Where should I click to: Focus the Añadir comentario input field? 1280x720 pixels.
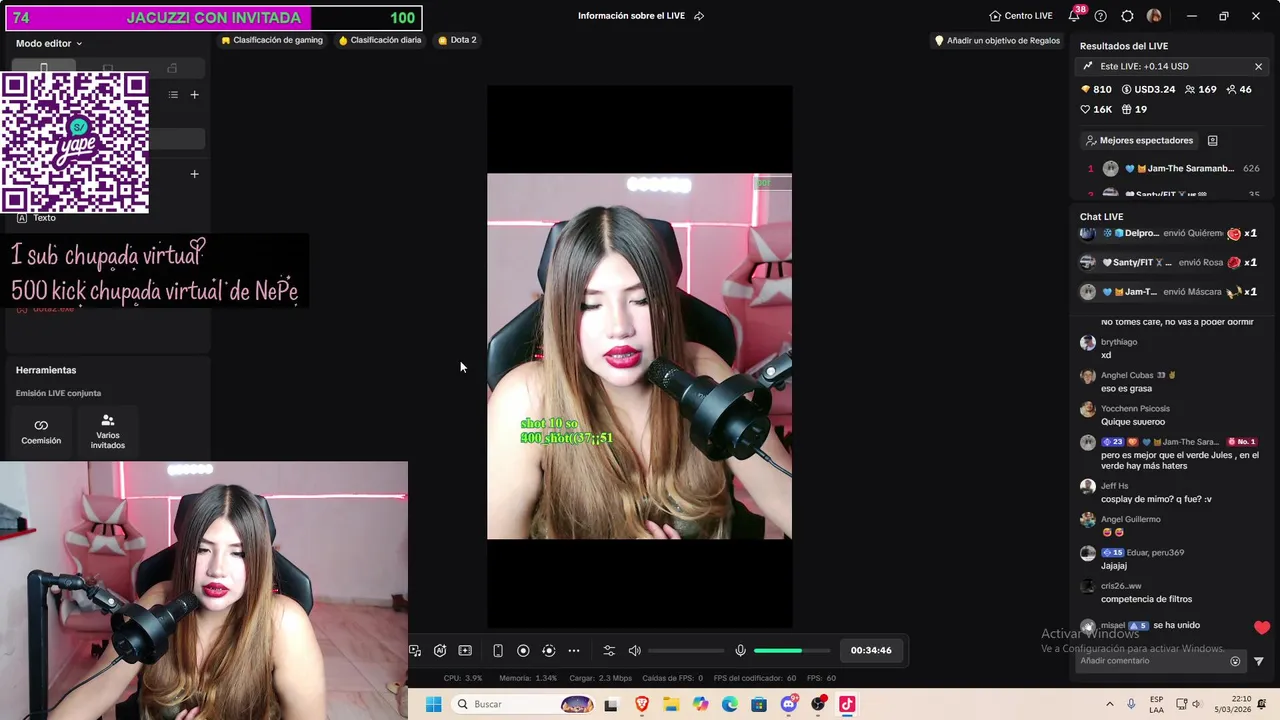tap(1150, 661)
